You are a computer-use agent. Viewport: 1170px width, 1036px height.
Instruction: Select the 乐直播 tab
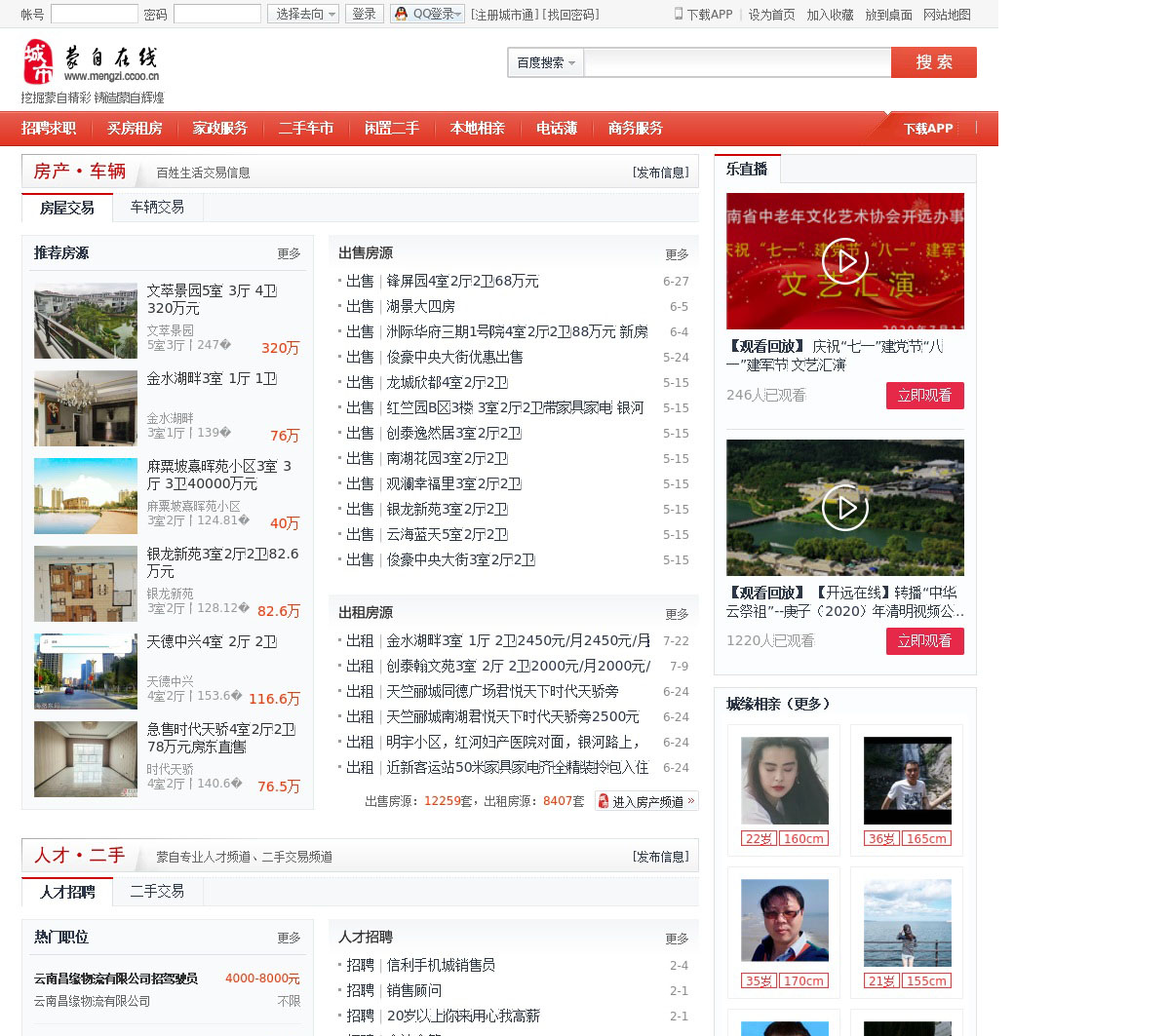747,169
